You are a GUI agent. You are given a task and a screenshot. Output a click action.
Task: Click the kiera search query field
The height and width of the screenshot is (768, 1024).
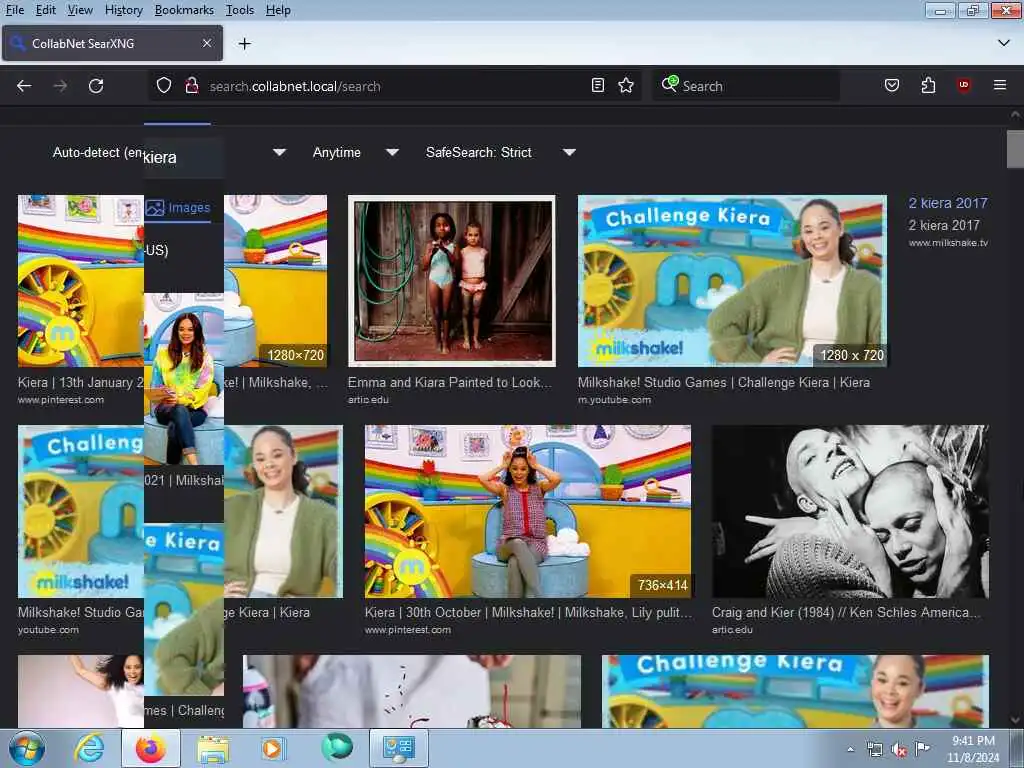point(184,157)
